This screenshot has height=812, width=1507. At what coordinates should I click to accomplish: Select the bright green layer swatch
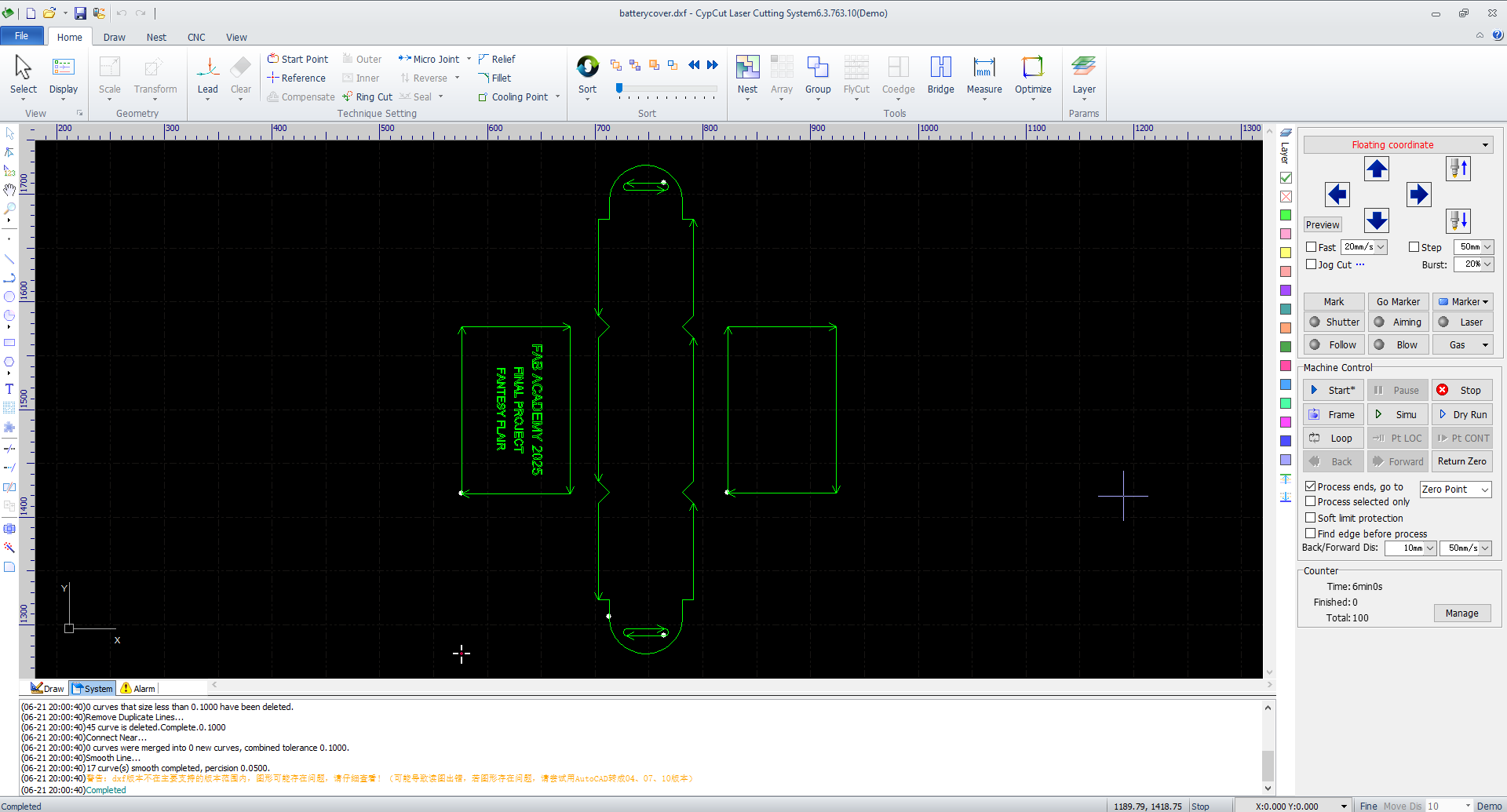tap(1286, 215)
